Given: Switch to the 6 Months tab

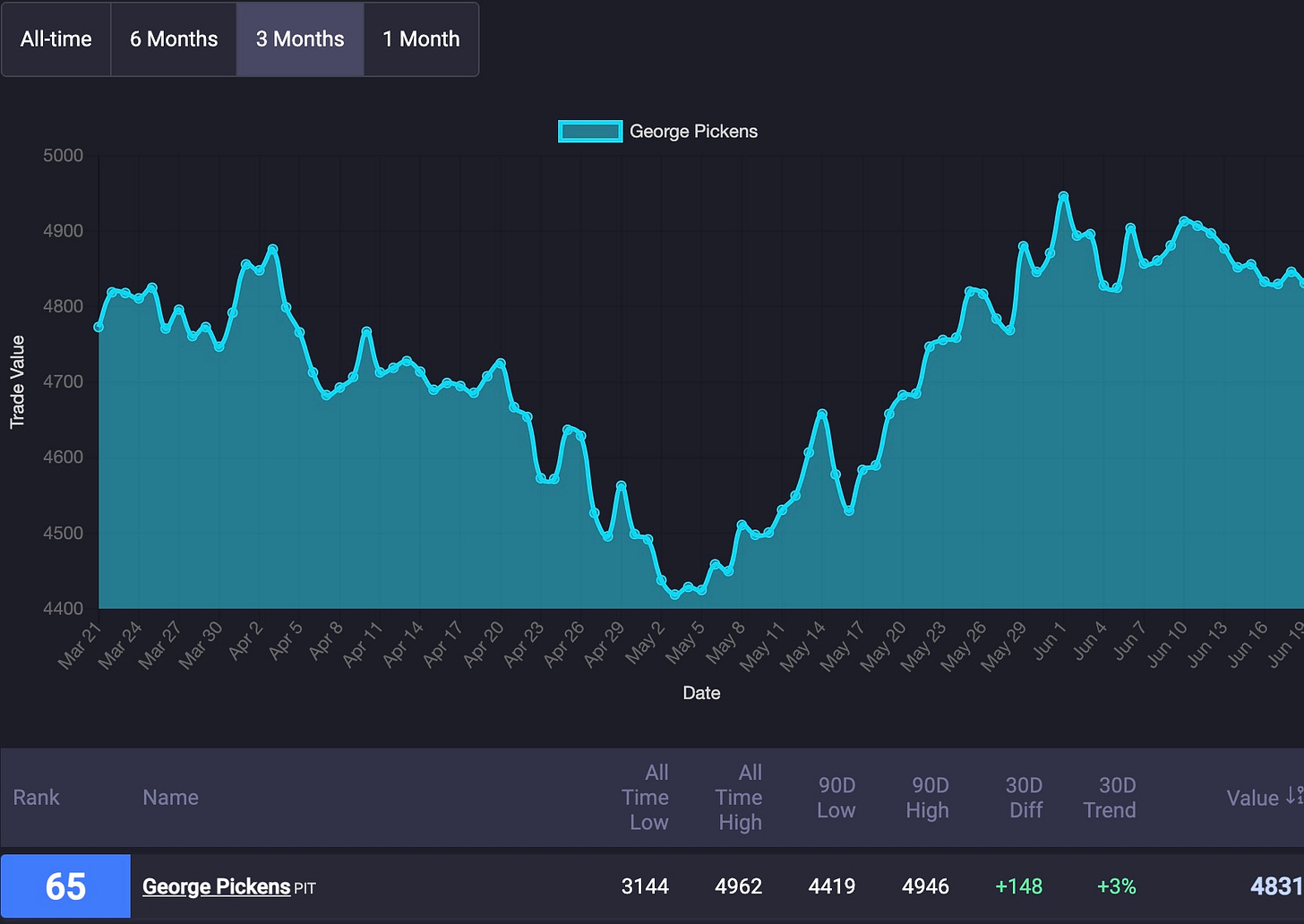Looking at the screenshot, I should pos(174,39).
